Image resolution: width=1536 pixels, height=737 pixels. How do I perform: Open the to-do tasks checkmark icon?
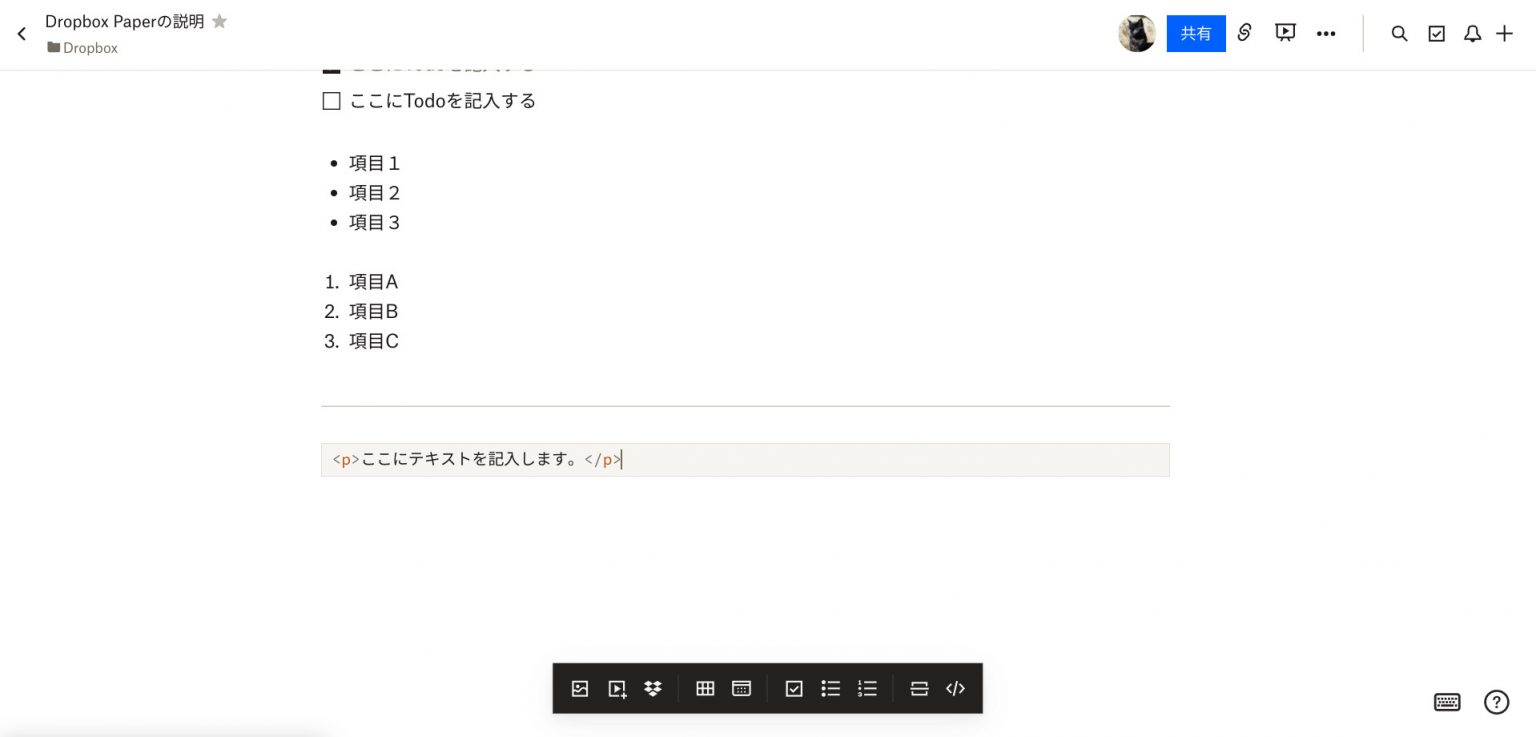1436,34
